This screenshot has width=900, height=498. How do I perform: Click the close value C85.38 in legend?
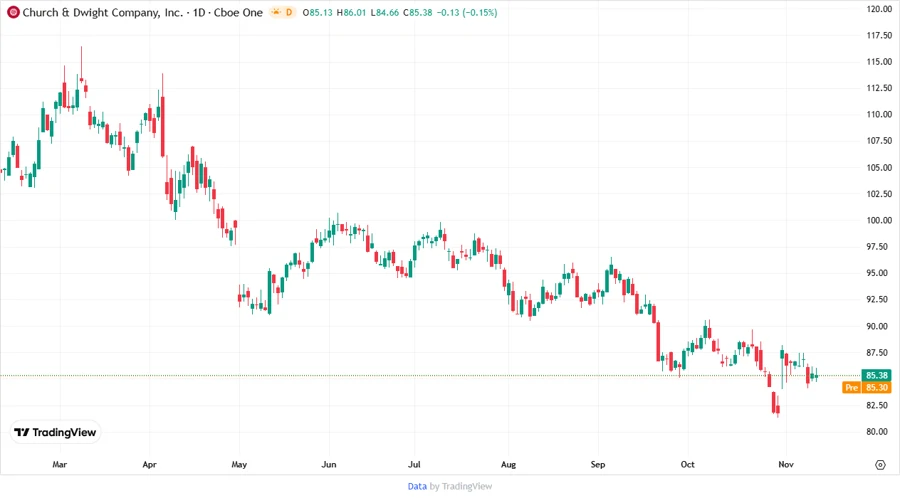[418, 12]
